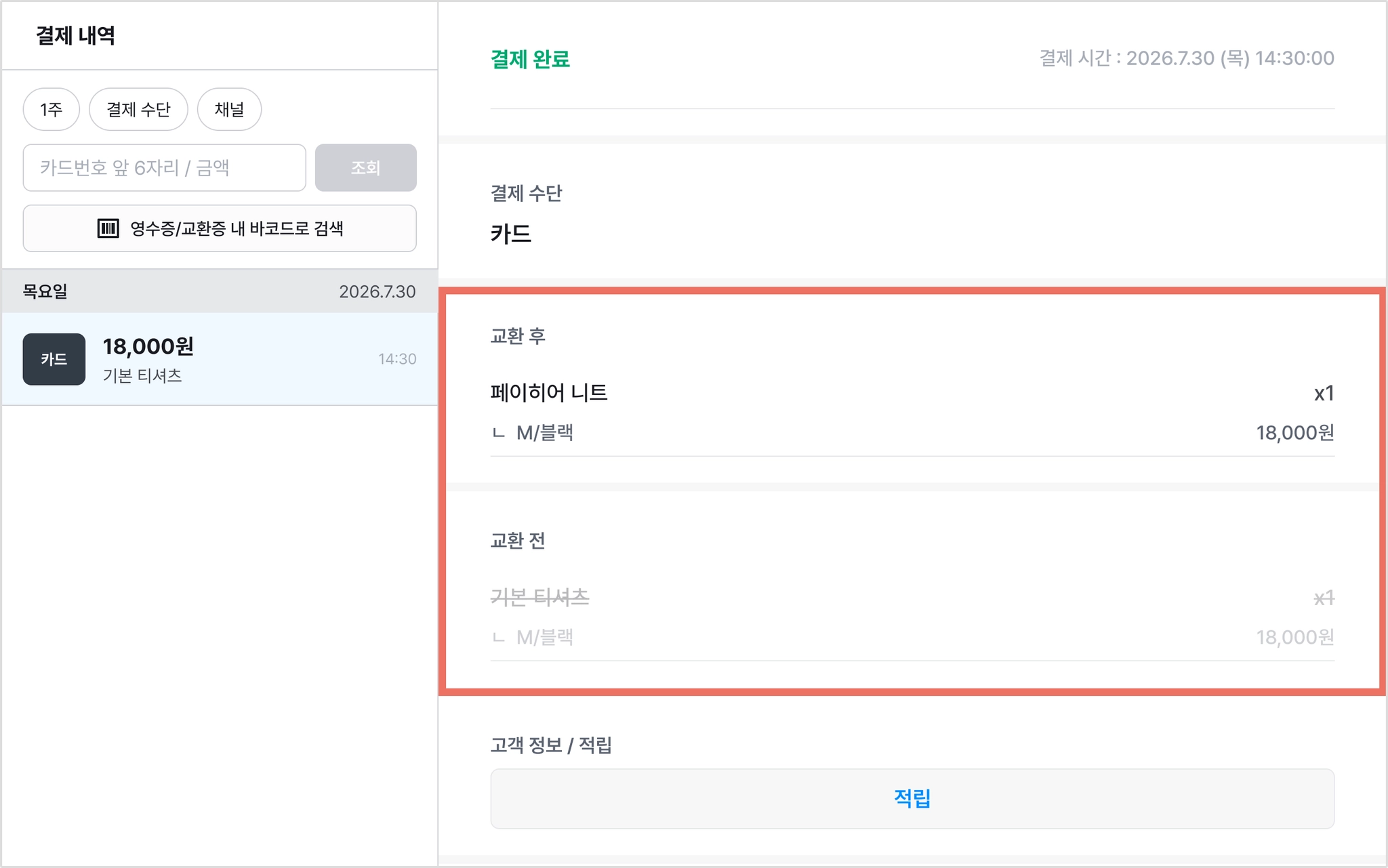Click the 결제 완료 status label
This screenshot has height=868, width=1388.
pyautogui.click(x=530, y=59)
